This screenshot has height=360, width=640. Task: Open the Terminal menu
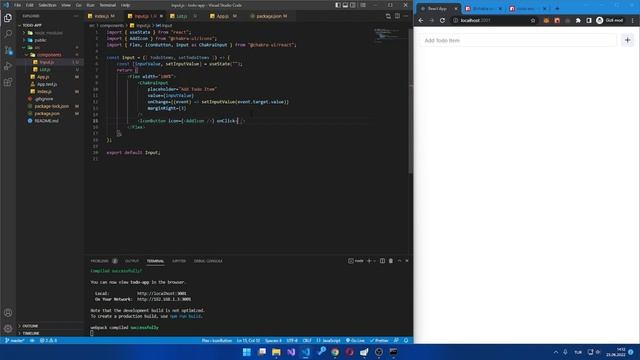(x=108, y=5)
